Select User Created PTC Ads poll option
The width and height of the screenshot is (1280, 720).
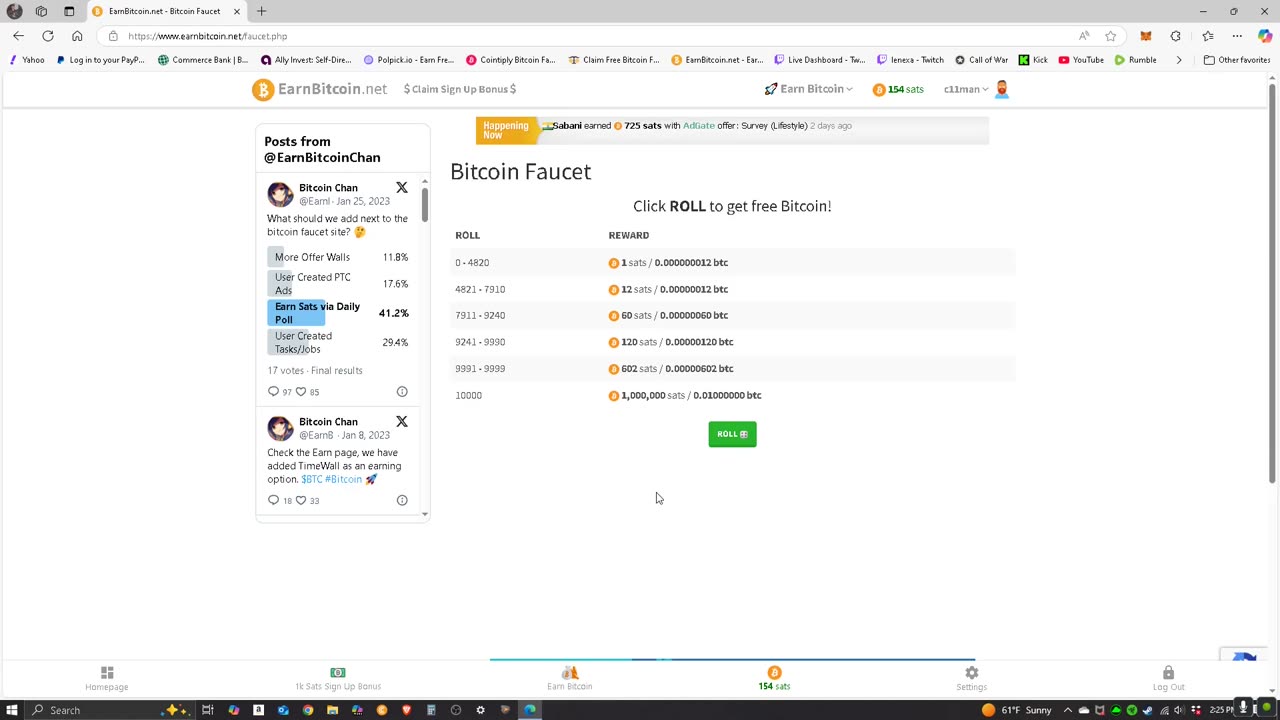pos(338,284)
